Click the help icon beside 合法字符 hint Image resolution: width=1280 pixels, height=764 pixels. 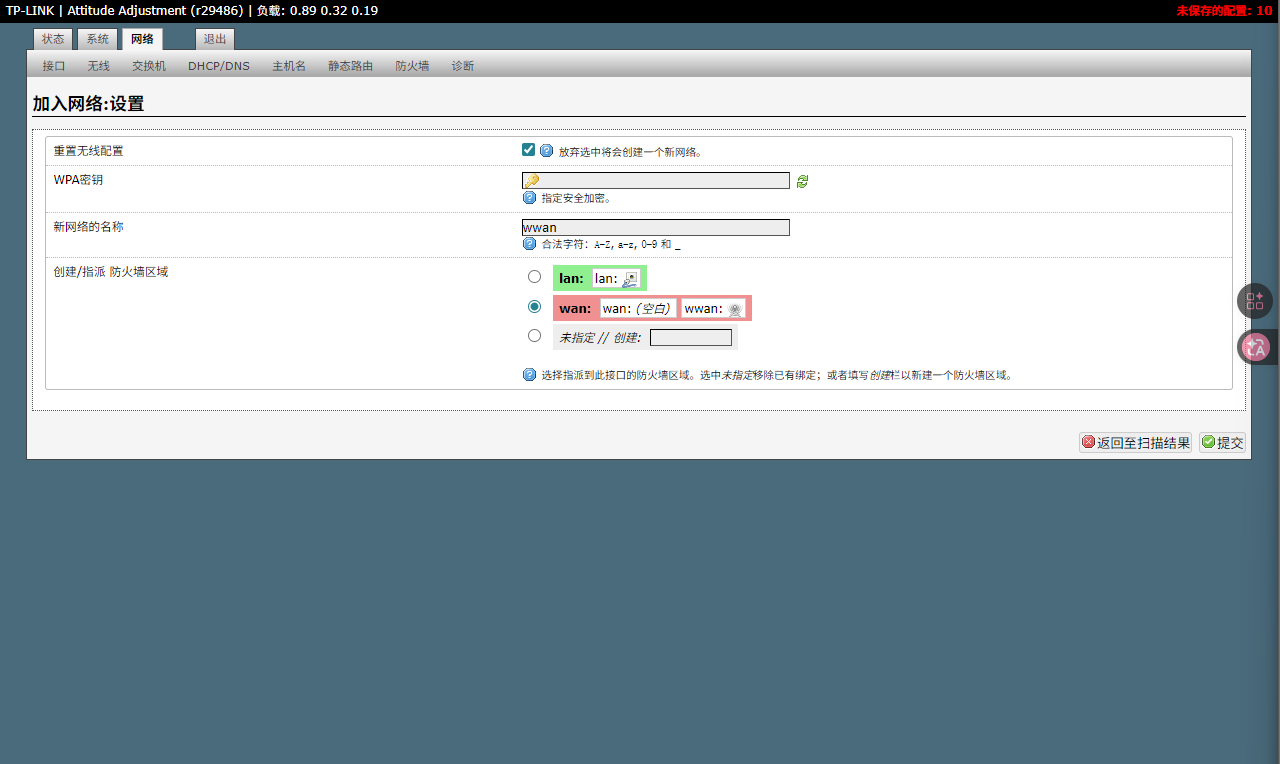[529, 244]
